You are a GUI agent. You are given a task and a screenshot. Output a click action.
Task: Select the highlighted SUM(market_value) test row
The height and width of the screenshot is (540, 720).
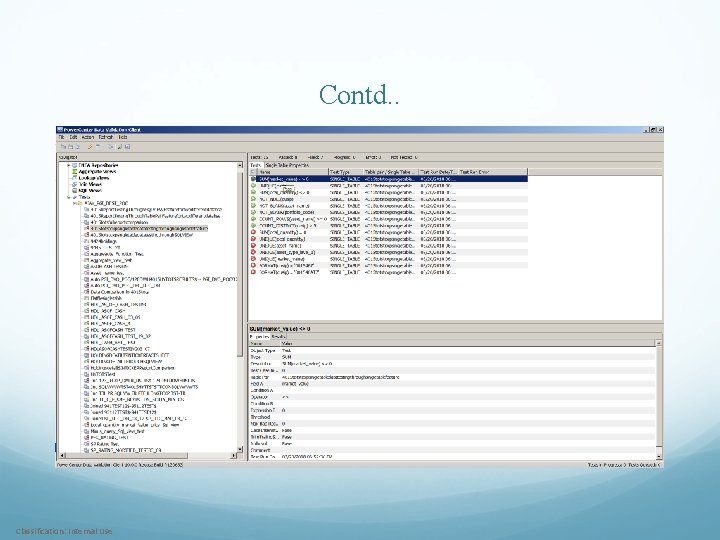tap(388, 179)
